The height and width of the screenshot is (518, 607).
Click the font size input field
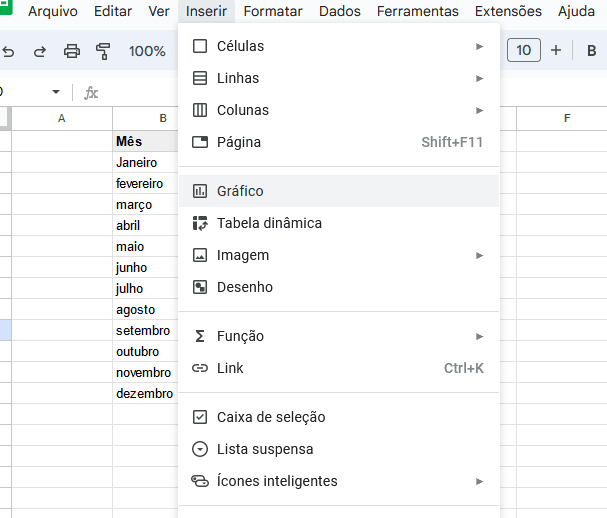[524, 50]
